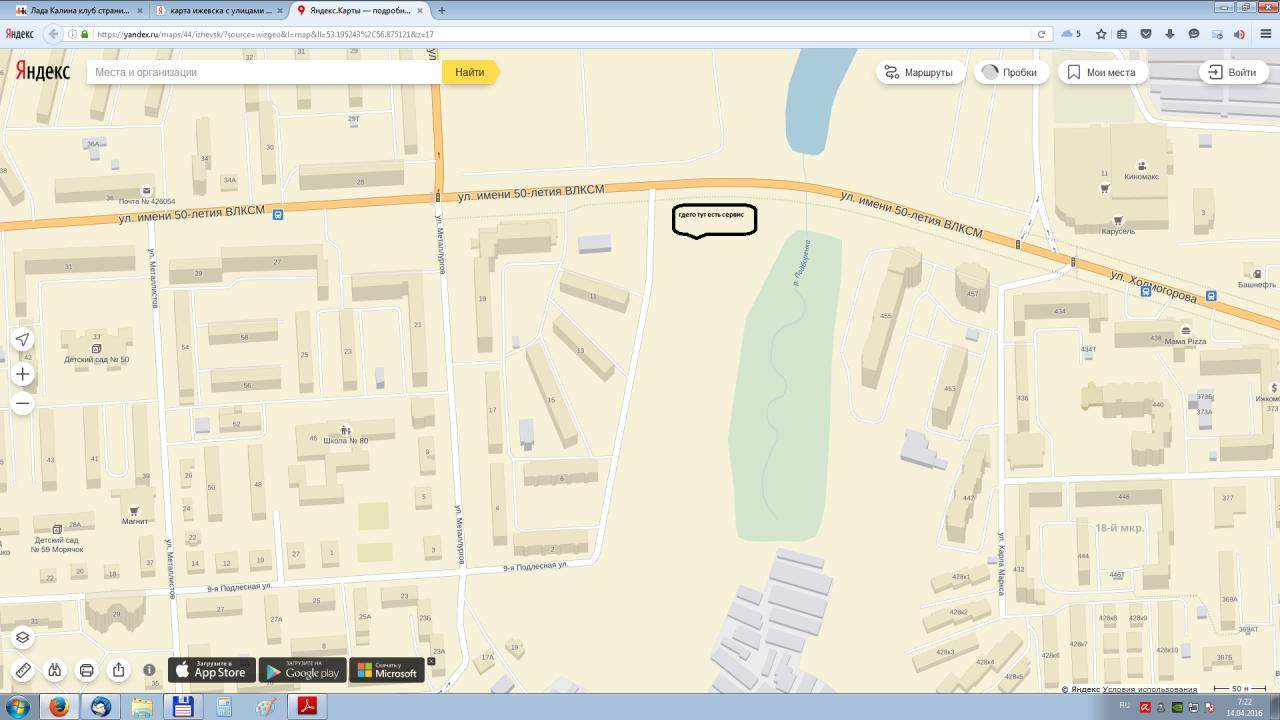
Task: Click the Школа № 80 map label
Action: [x=345, y=441]
